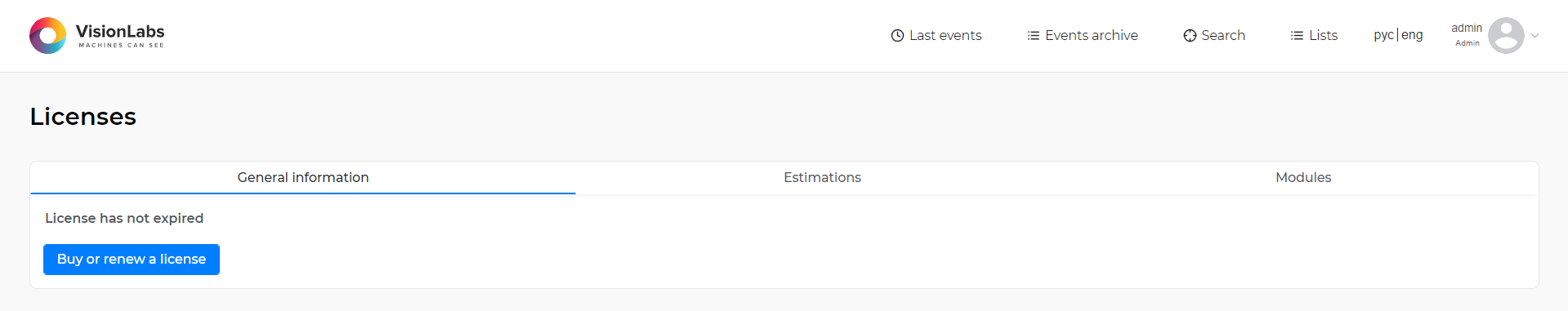1568x311 pixels.
Task: Click the list icon beside Lists
Action: click(1297, 36)
